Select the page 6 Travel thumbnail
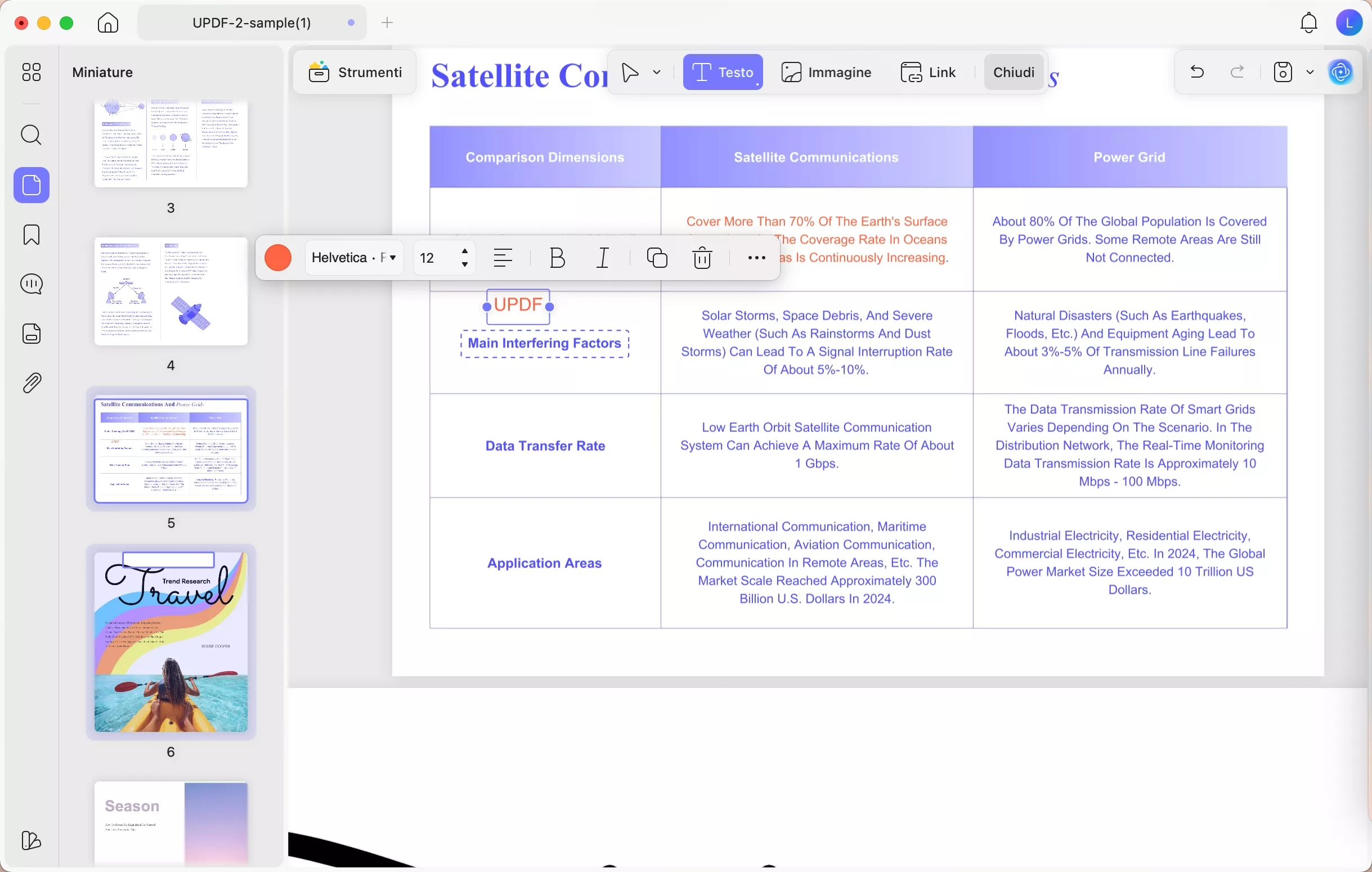1372x872 pixels. [171, 642]
